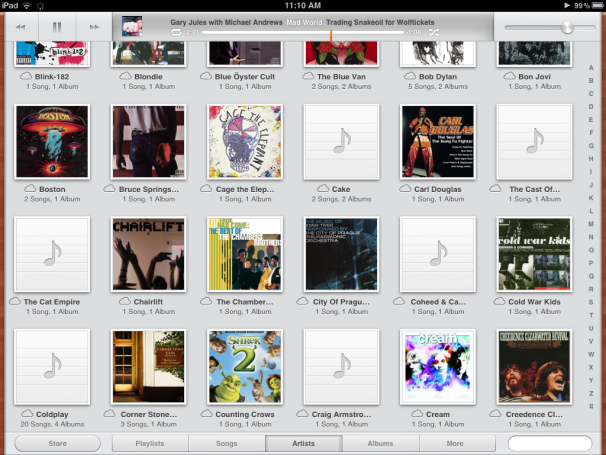Switch to the Songs tab

tap(226, 443)
